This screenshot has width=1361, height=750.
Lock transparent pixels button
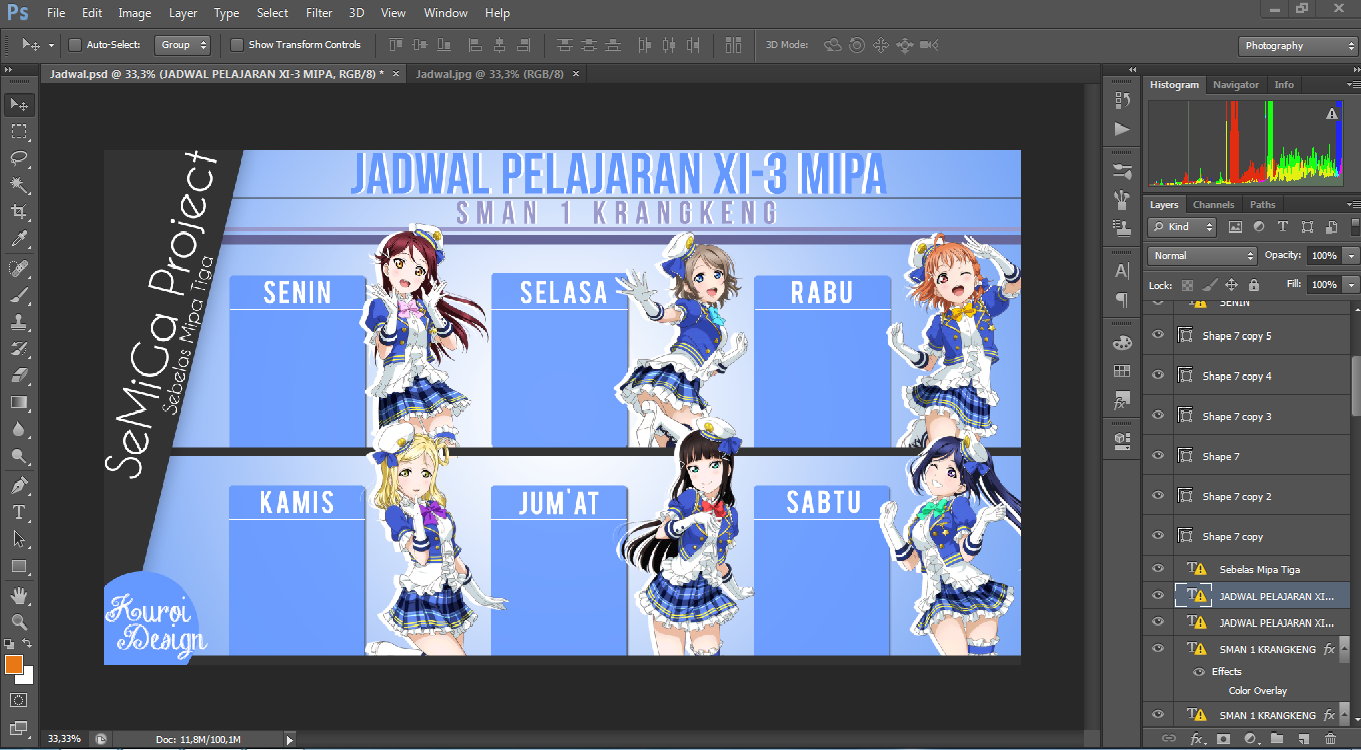(1187, 285)
